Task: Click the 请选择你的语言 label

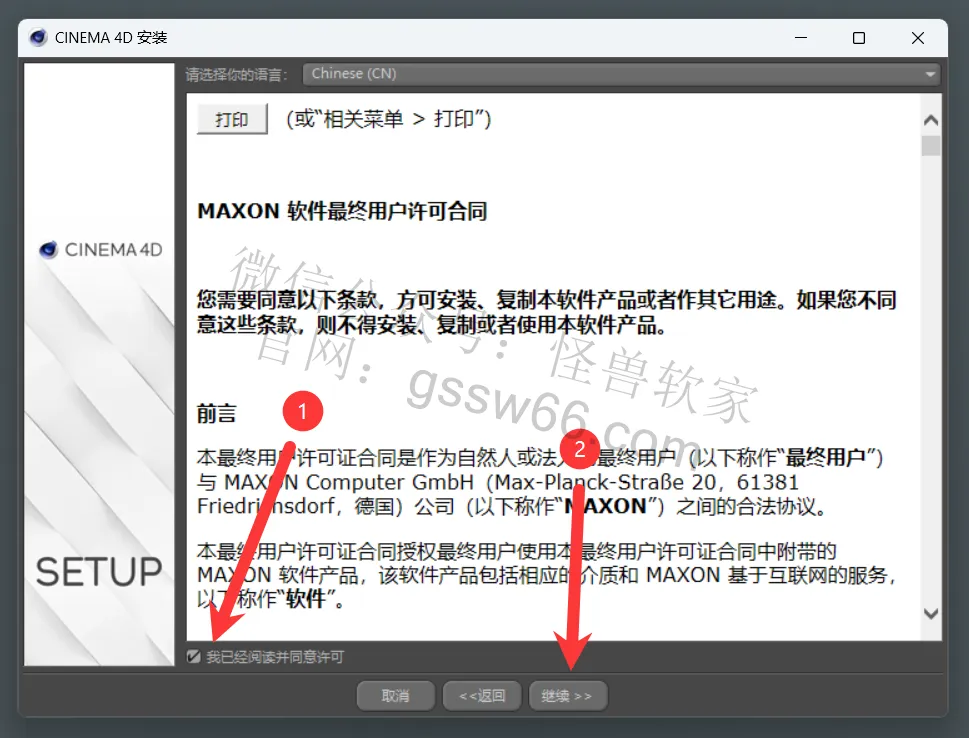Action: coord(236,75)
